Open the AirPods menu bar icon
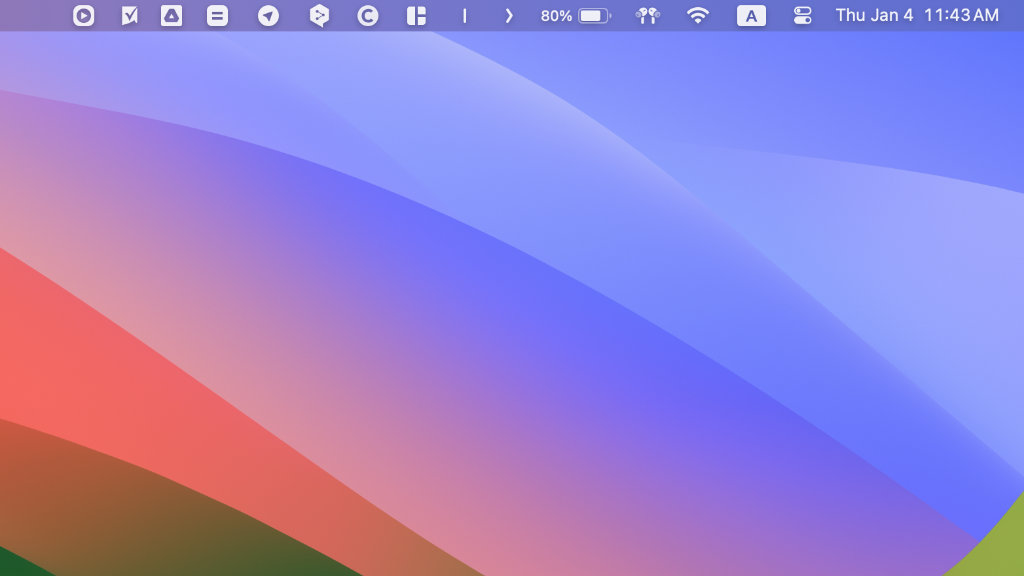The width and height of the screenshot is (1024, 576). coord(648,16)
